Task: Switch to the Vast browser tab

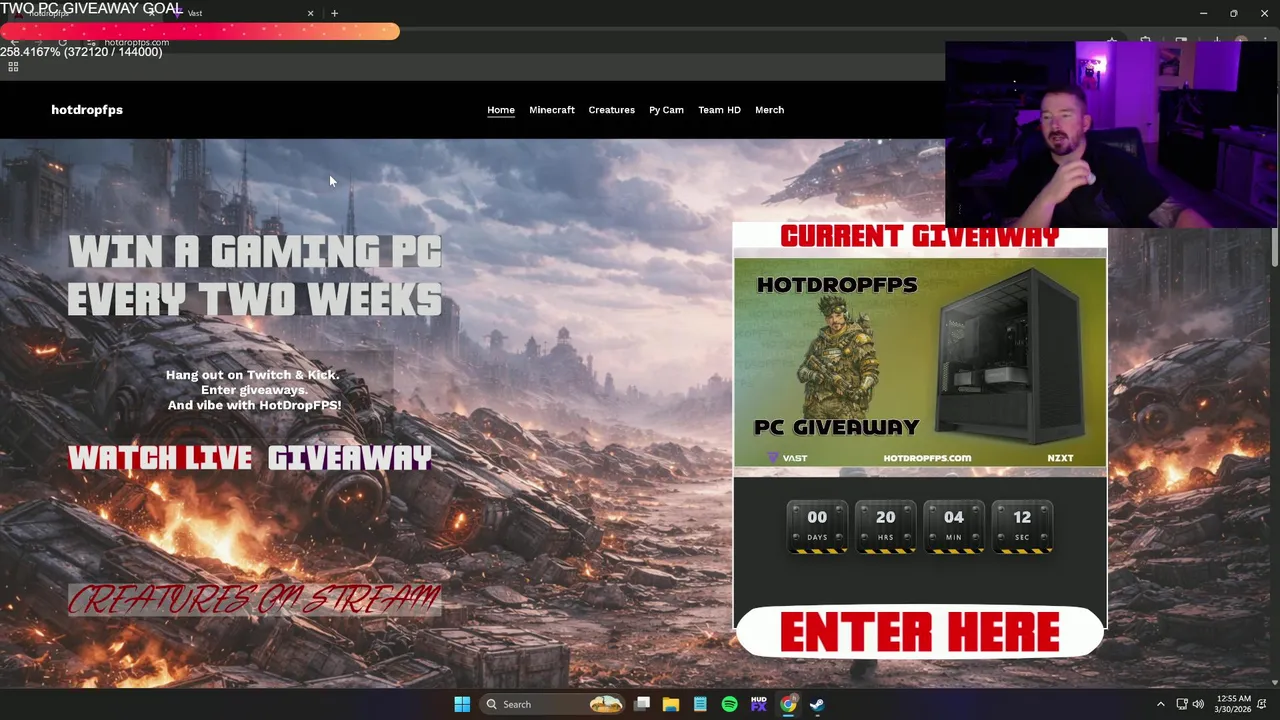Action: pos(240,13)
